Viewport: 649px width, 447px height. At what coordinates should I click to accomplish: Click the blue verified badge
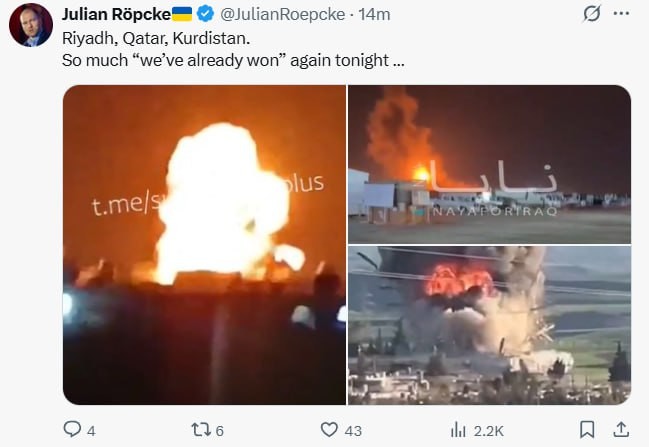205,14
